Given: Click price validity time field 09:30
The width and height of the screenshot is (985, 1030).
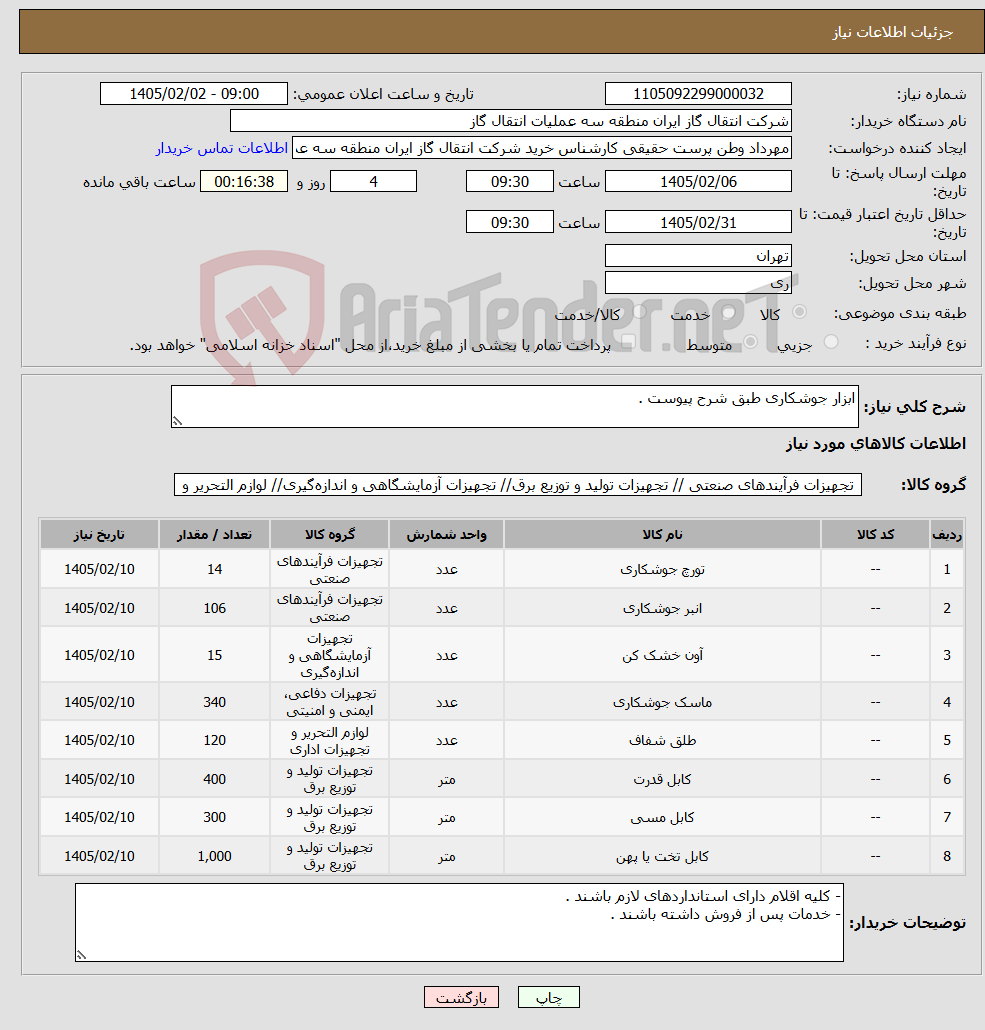Looking at the screenshot, I should pos(509,222).
